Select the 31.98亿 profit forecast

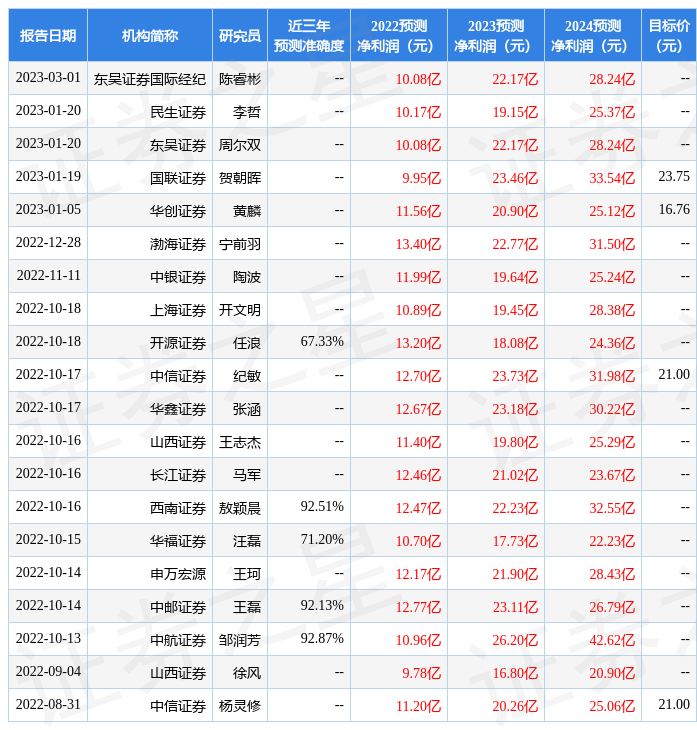click(x=612, y=377)
